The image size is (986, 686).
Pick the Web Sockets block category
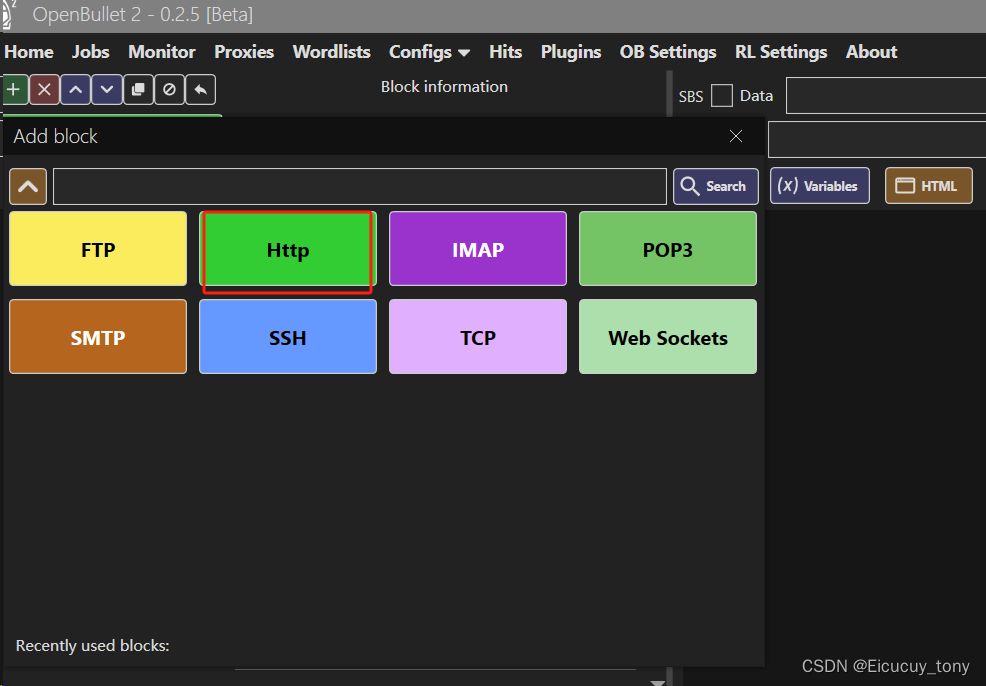[x=668, y=337]
